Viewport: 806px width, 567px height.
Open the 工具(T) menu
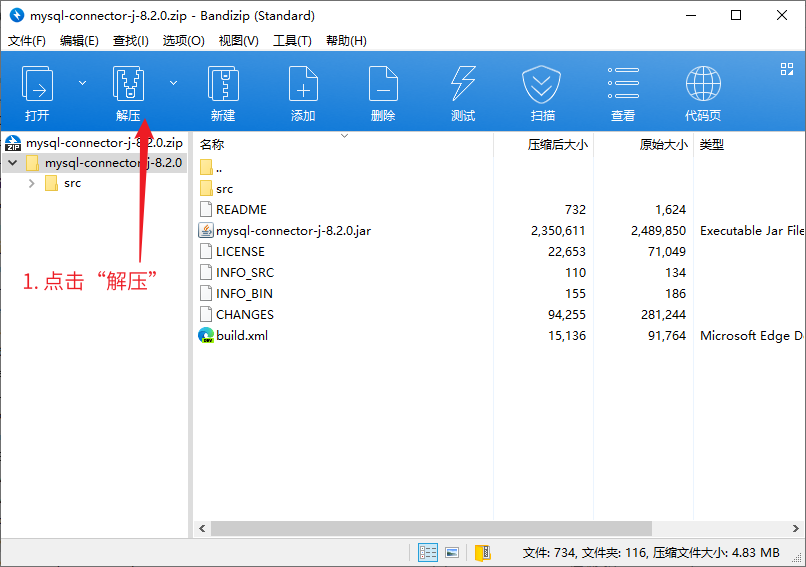coord(292,41)
